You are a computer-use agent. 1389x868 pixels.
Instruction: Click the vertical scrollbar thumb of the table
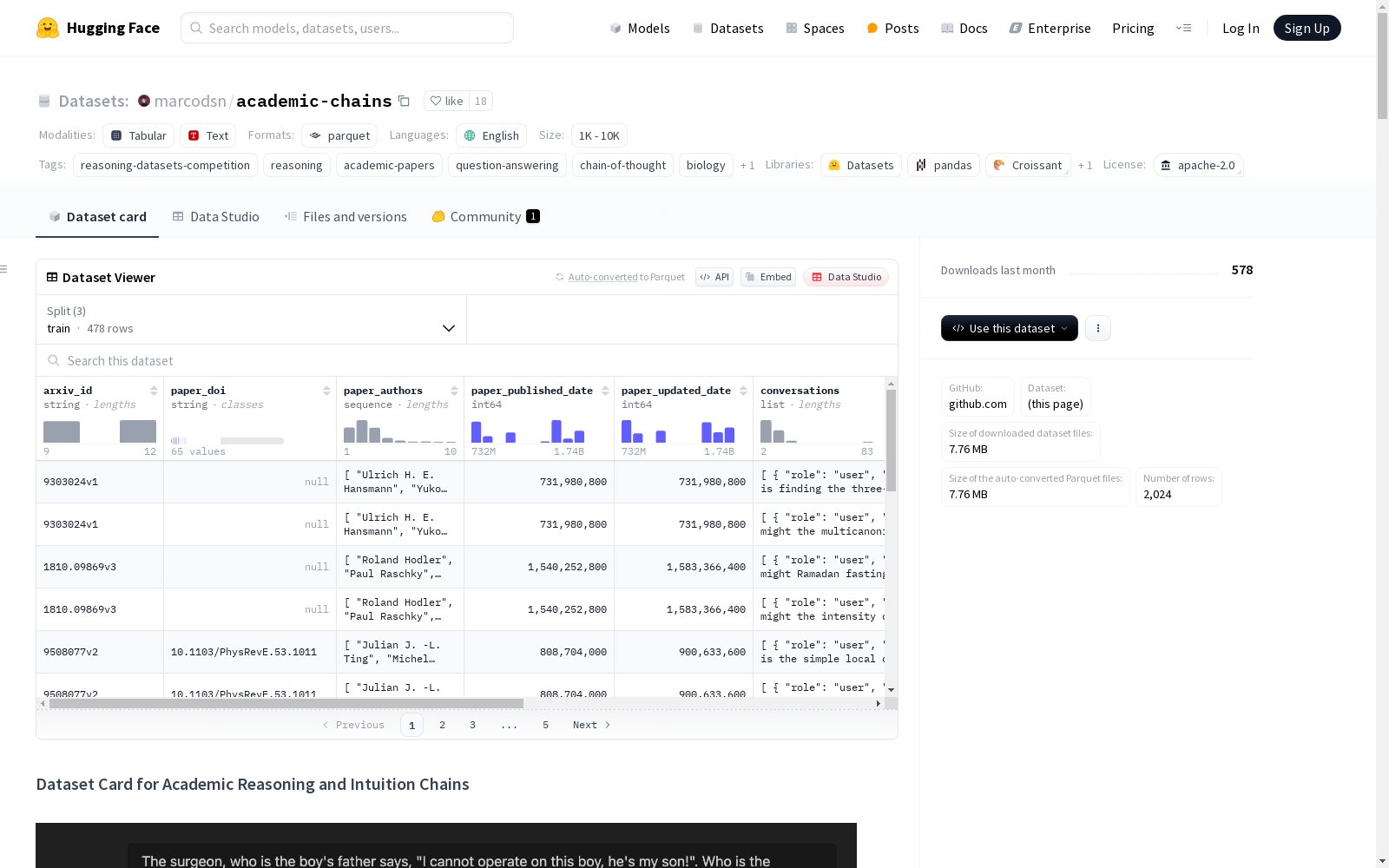point(891,440)
